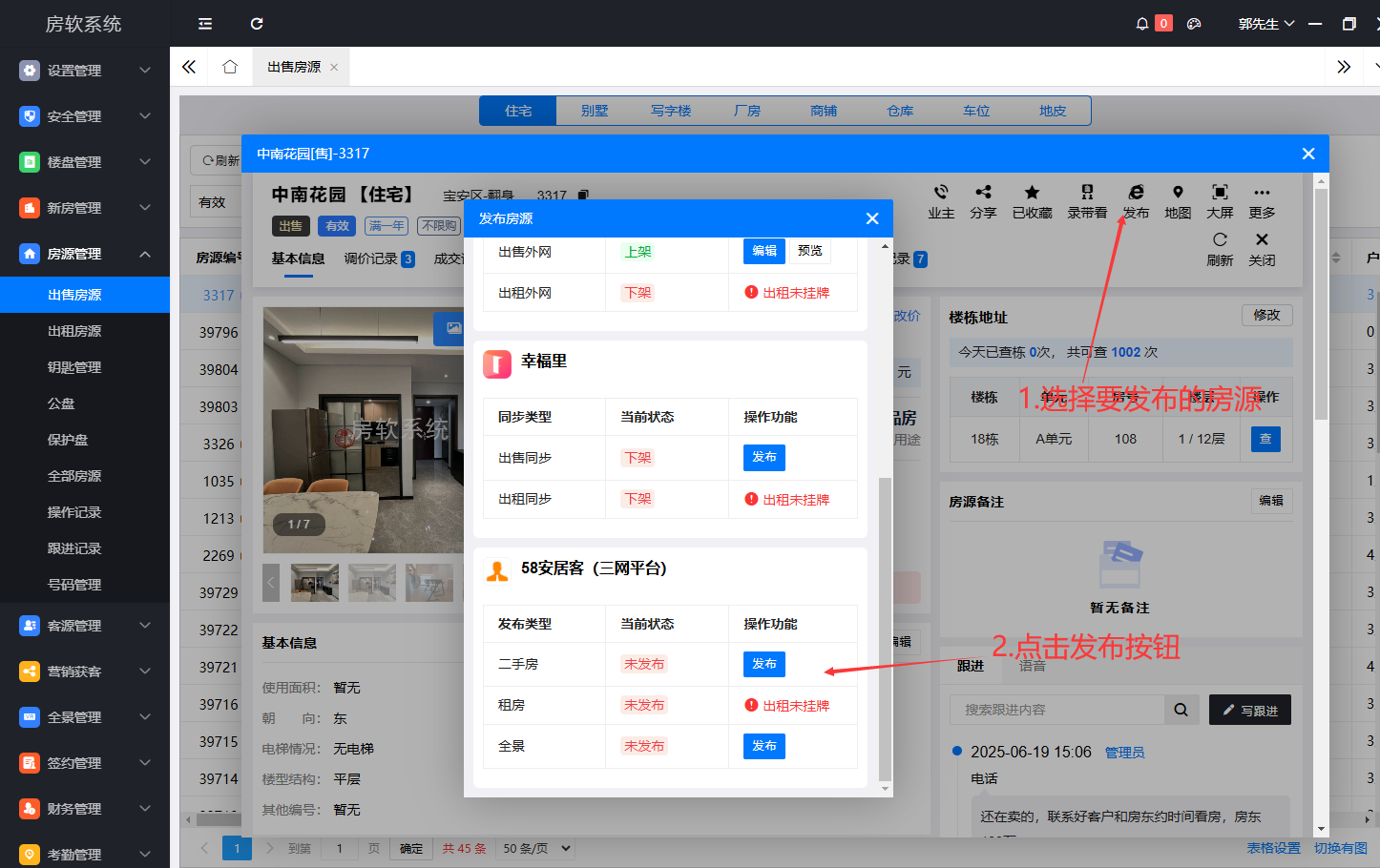Select 钥匙管理 in sidebar
This screenshot has height=868, width=1380.
[85, 367]
